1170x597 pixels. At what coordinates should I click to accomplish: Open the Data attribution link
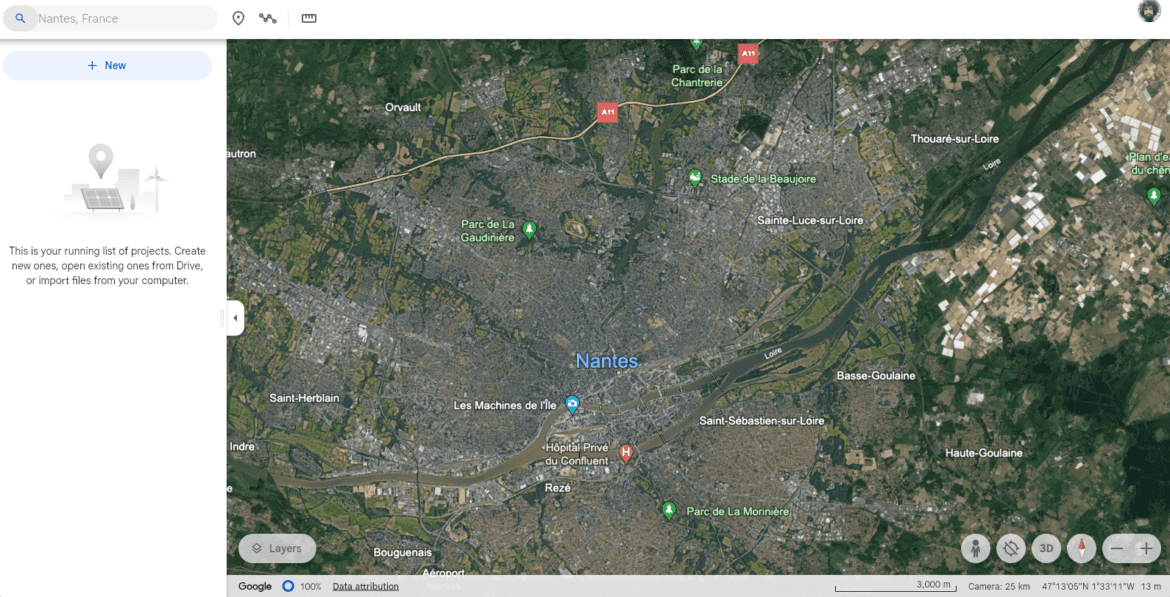[365, 586]
